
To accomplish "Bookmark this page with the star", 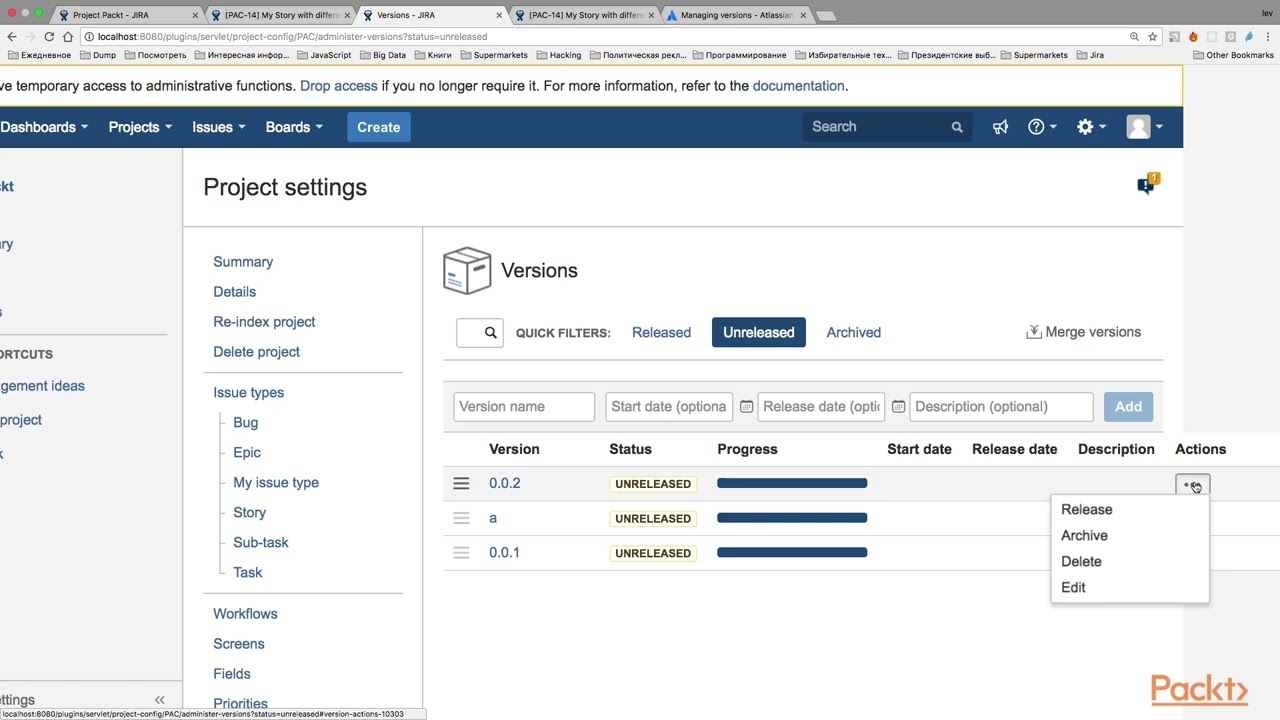I will 1152,36.
